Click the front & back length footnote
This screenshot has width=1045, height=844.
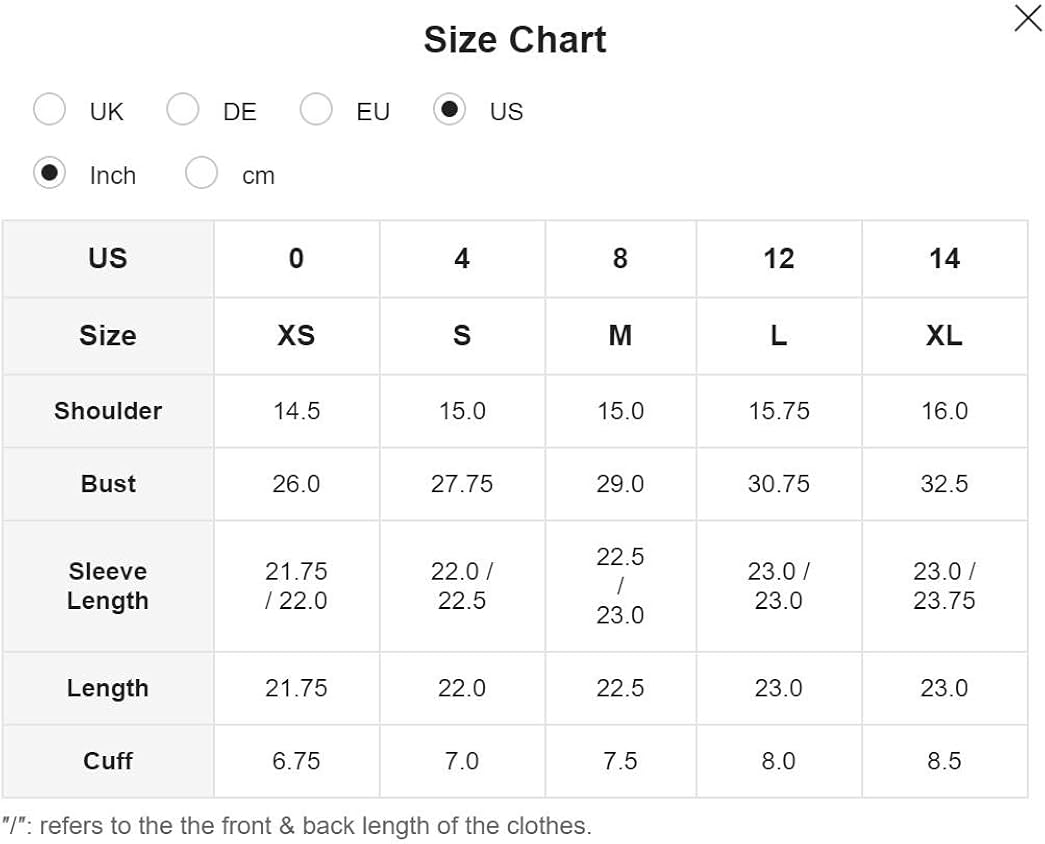click(x=297, y=826)
